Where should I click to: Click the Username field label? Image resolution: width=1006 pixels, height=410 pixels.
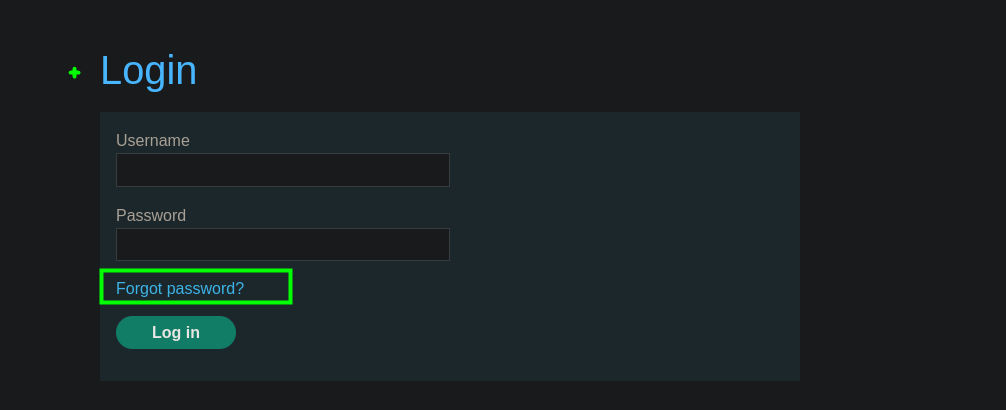point(153,141)
